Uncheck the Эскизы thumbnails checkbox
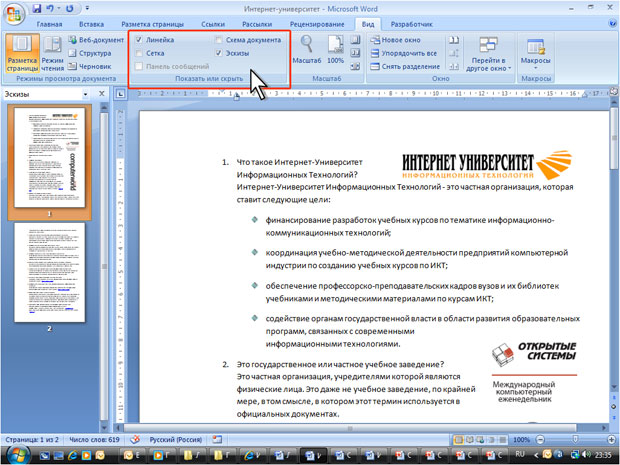The image size is (620, 465). point(219,53)
